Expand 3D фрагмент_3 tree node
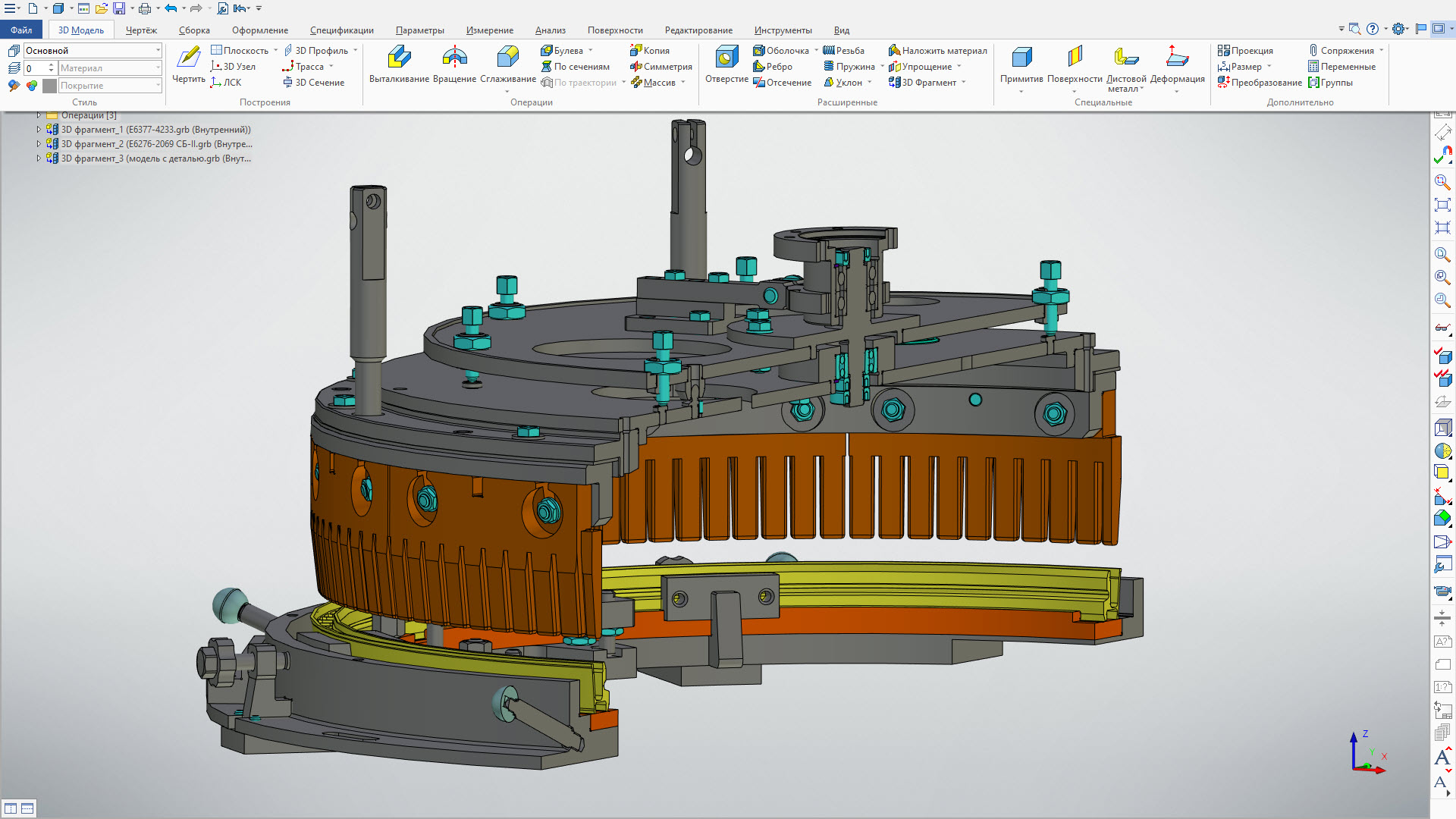1456x819 pixels. tap(39, 158)
